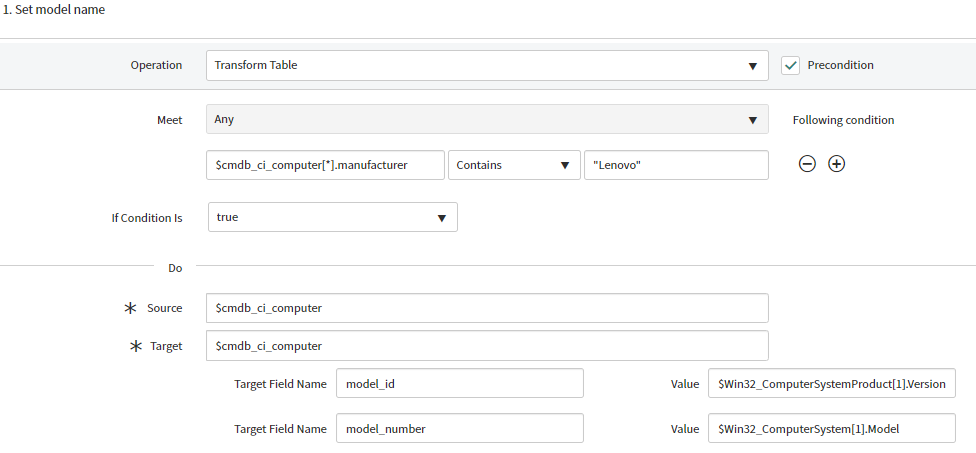Click the Win32_ComputerSystem Model value field
The image size is (976, 453).
[x=832, y=428]
